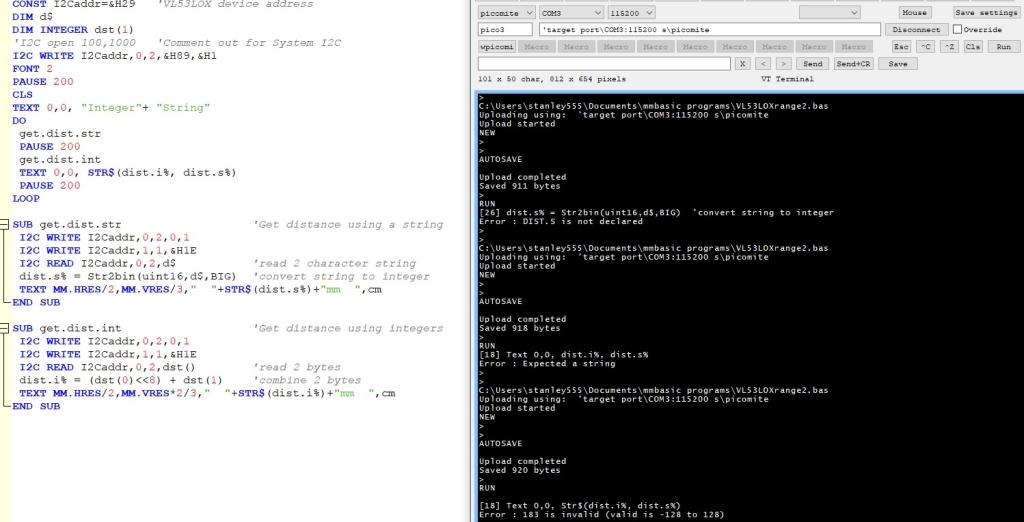
Task: Click the Disconnect button
Action: [x=917, y=30]
